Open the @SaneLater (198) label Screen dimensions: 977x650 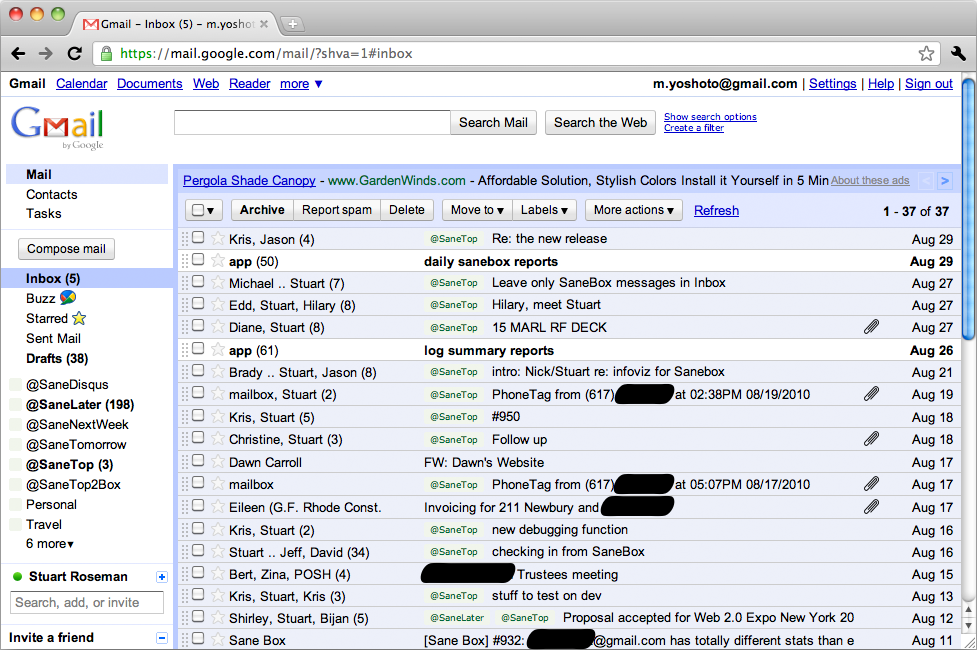(x=80, y=404)
